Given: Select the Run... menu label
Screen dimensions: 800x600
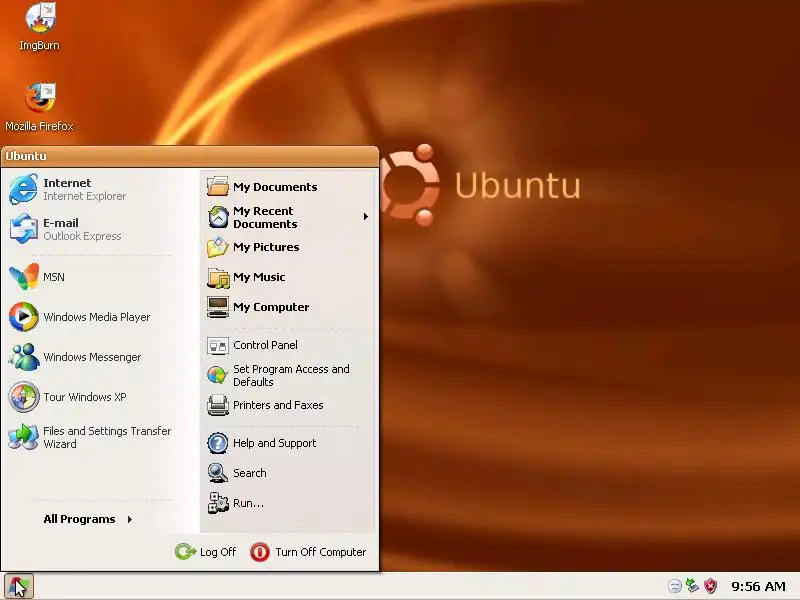Looking at the screenshot, I should click(x=248, y=503).
